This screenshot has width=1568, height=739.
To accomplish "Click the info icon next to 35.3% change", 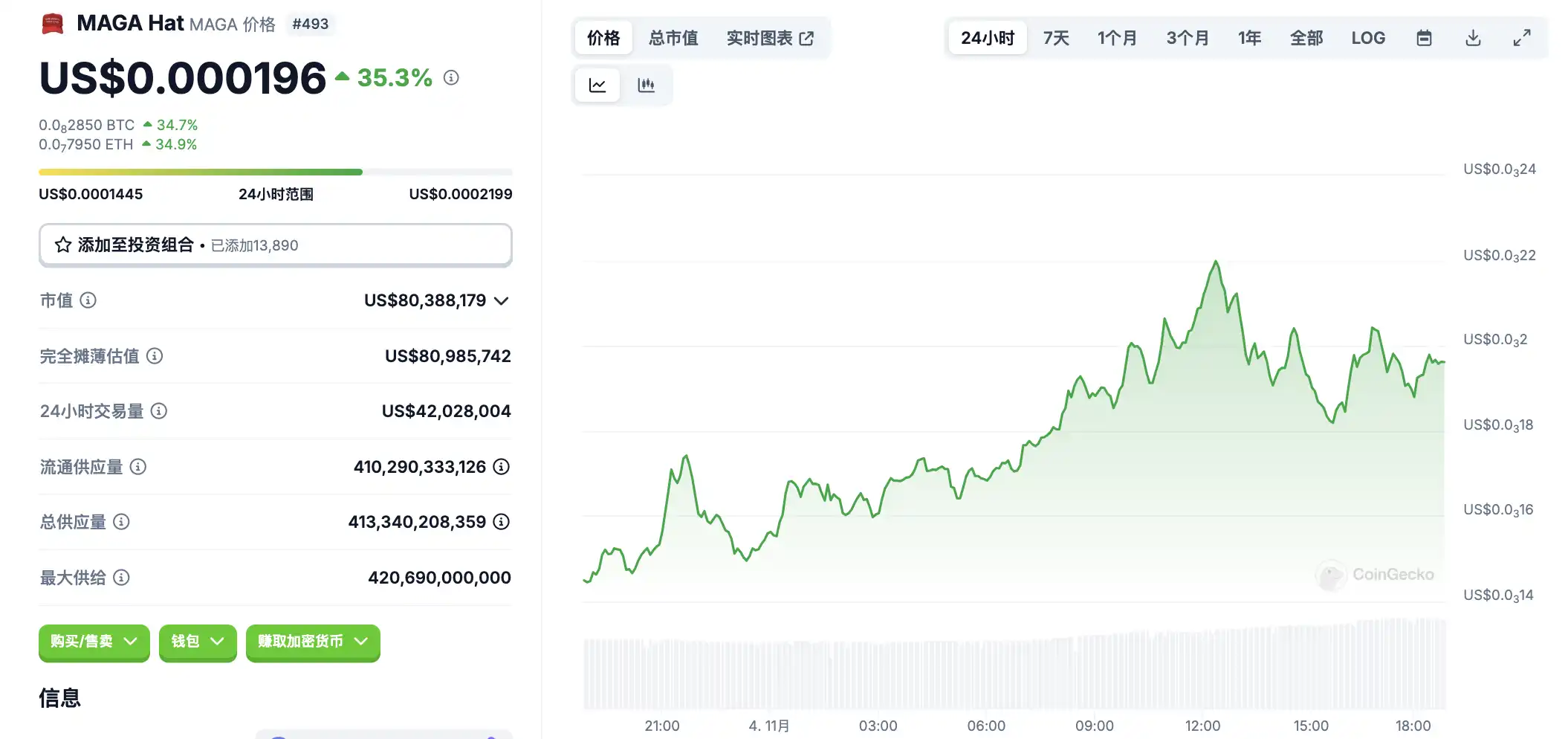I will (451, 77).
